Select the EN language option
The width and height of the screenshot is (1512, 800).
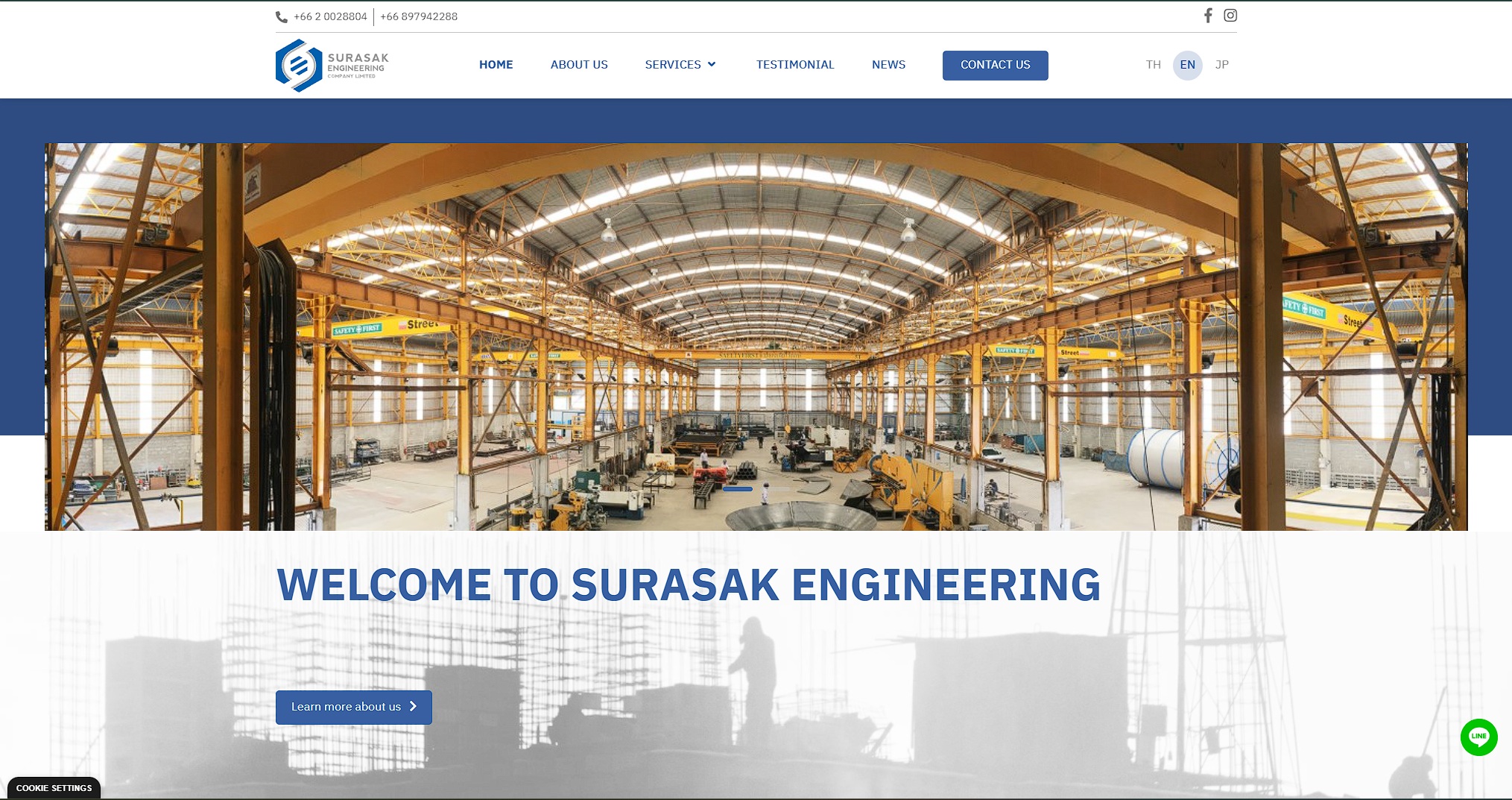[1187, 65]
